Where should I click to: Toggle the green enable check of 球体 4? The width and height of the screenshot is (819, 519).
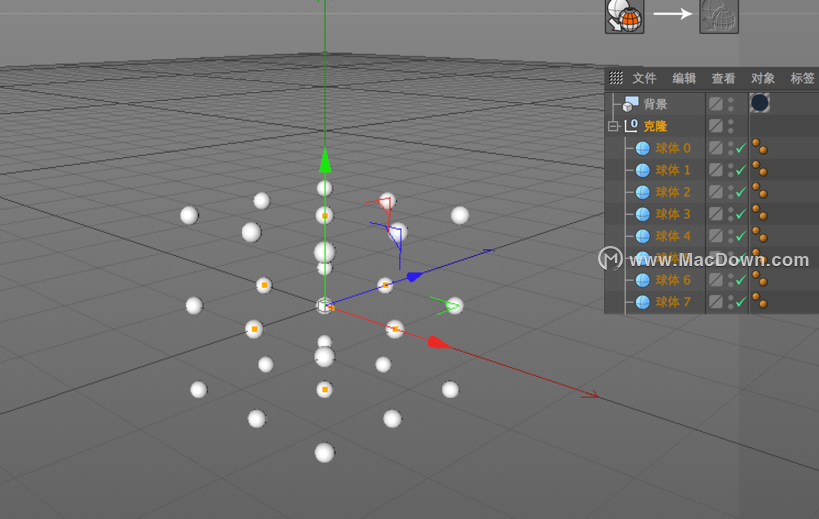click(x=741, y=236)
